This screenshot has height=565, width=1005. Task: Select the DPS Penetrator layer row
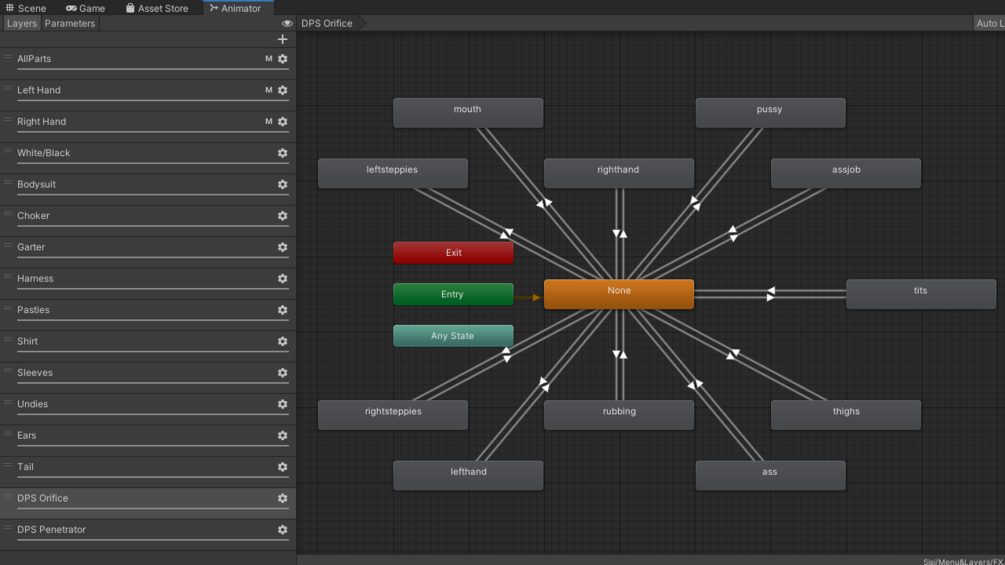tap(148, 534)
